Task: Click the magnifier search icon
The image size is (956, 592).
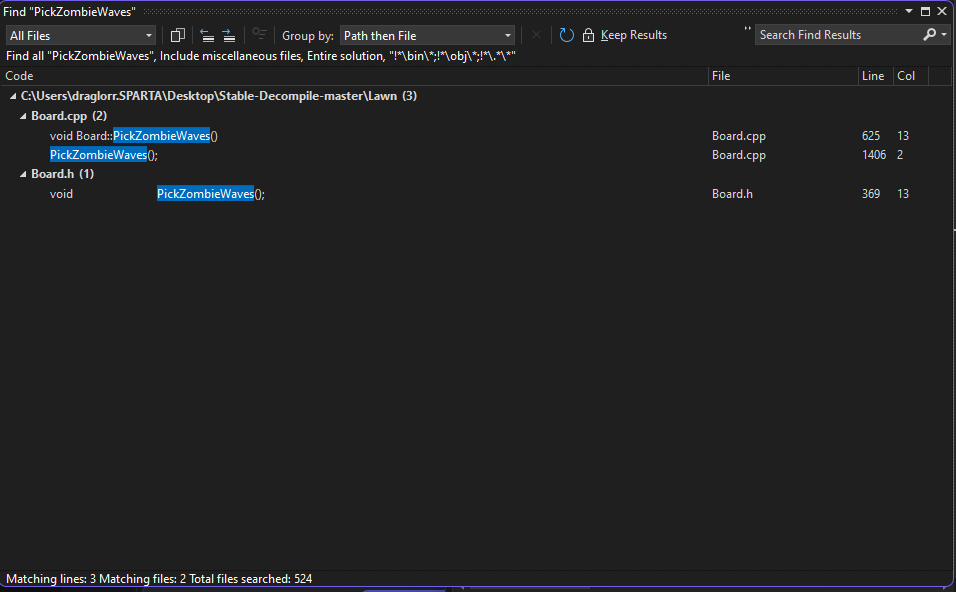Action: [x=929, y=35]
